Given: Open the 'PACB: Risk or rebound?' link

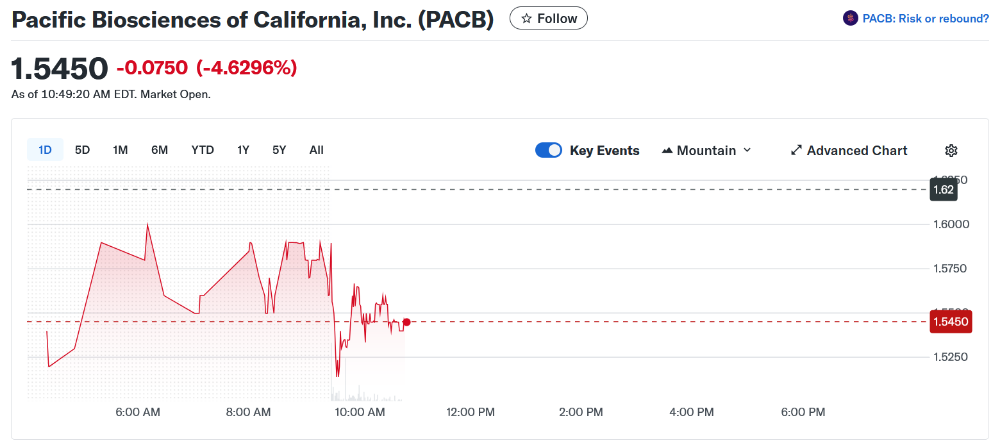Looking at the screenshot, I should pos(925,18).
